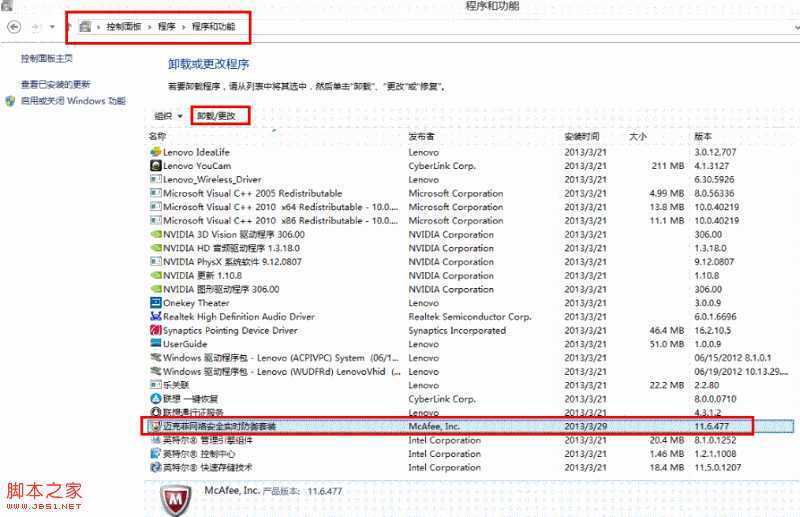
Task: Expand the chevron between 程序 and 程序和功能
Action: pyautogui.click(x=184, y=27)
